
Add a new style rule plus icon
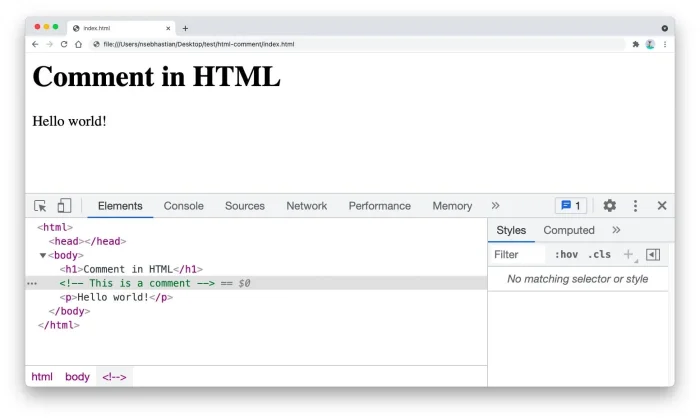(x=629, y=254)
